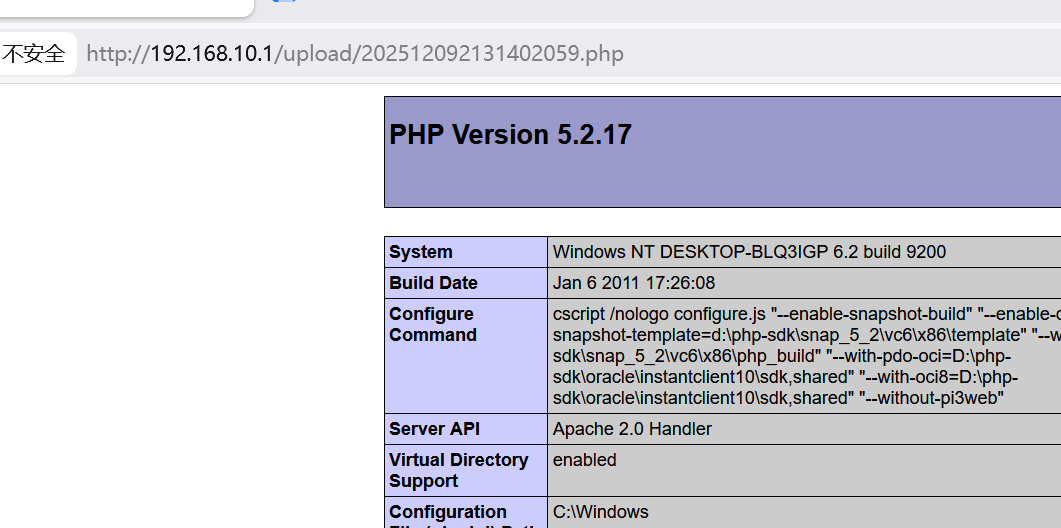Click the System row label
The width and height of the screenshot is (1061, 528).
click(420, 252)
